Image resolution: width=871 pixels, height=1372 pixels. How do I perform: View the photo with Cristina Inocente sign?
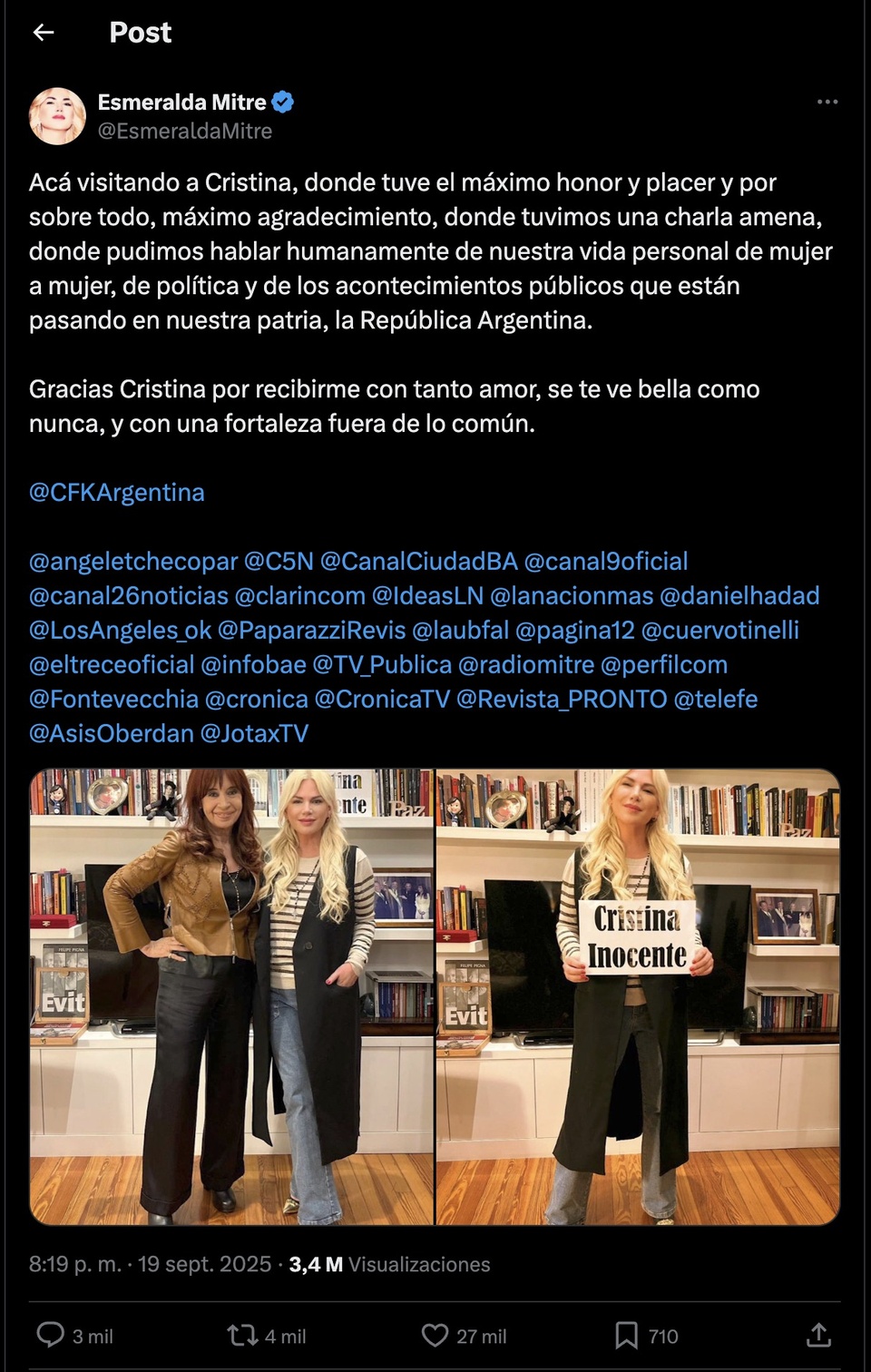638,997
